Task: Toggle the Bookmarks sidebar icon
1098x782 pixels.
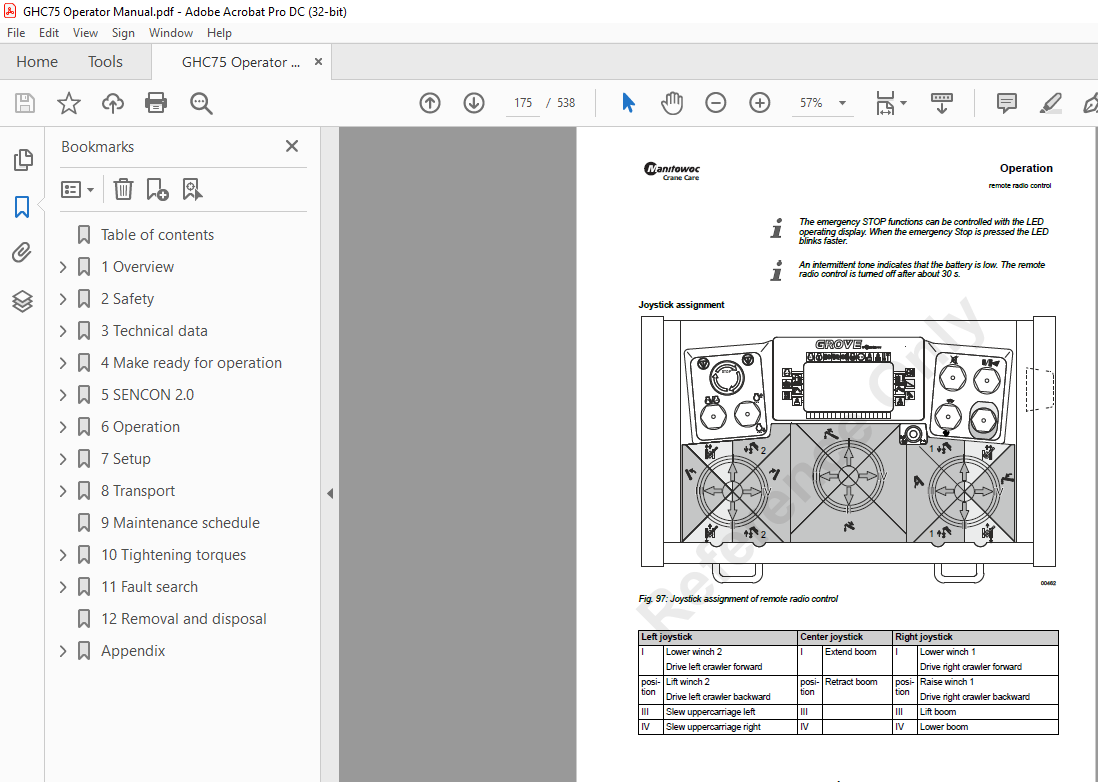Action: click(x=22, y=207)
